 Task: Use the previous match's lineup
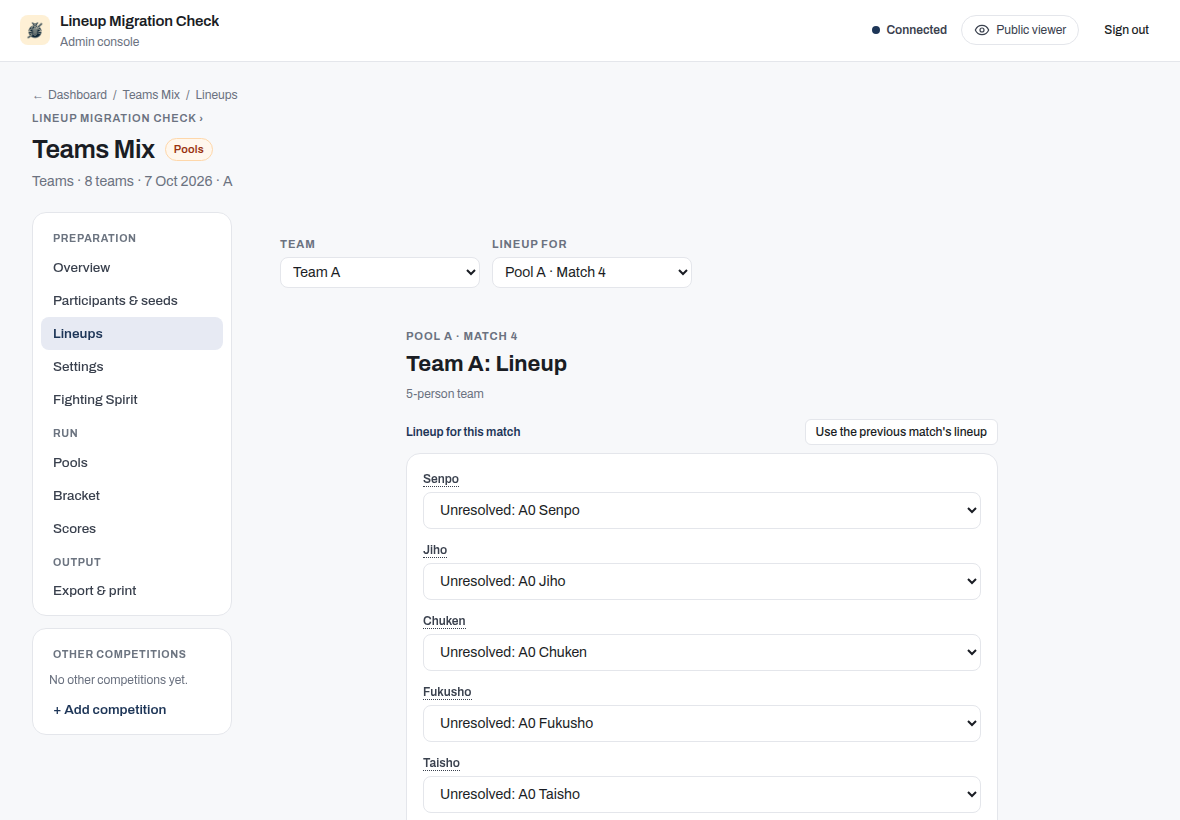coord(901,432)
